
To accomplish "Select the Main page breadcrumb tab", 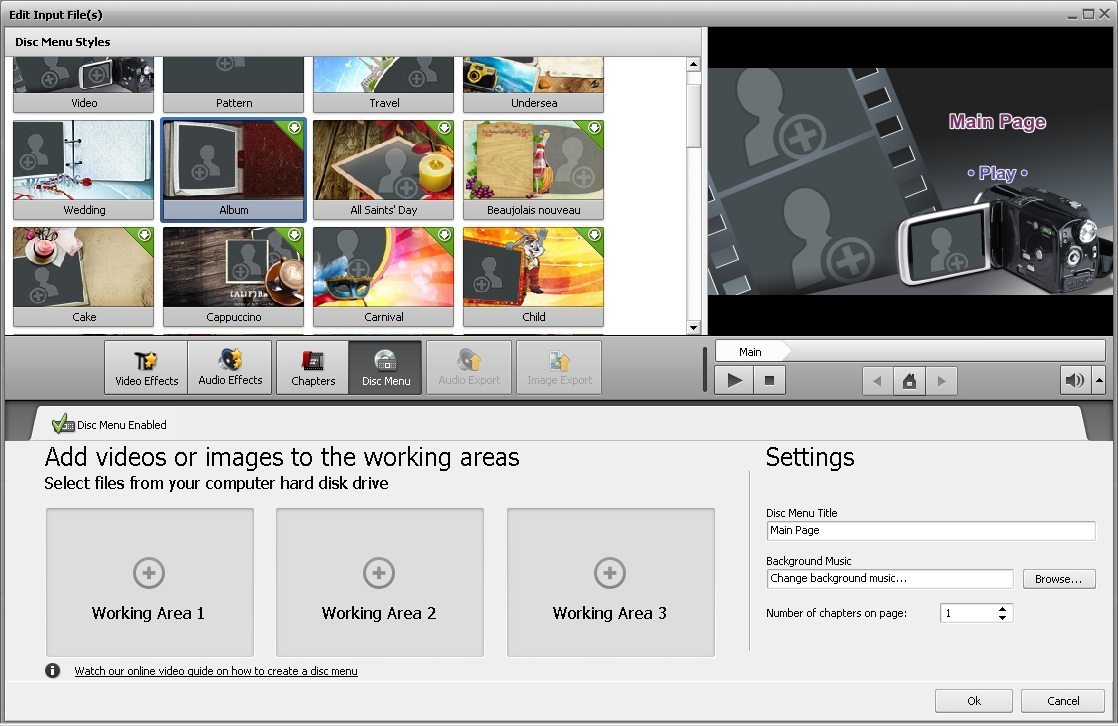I will tap(750, 351).
